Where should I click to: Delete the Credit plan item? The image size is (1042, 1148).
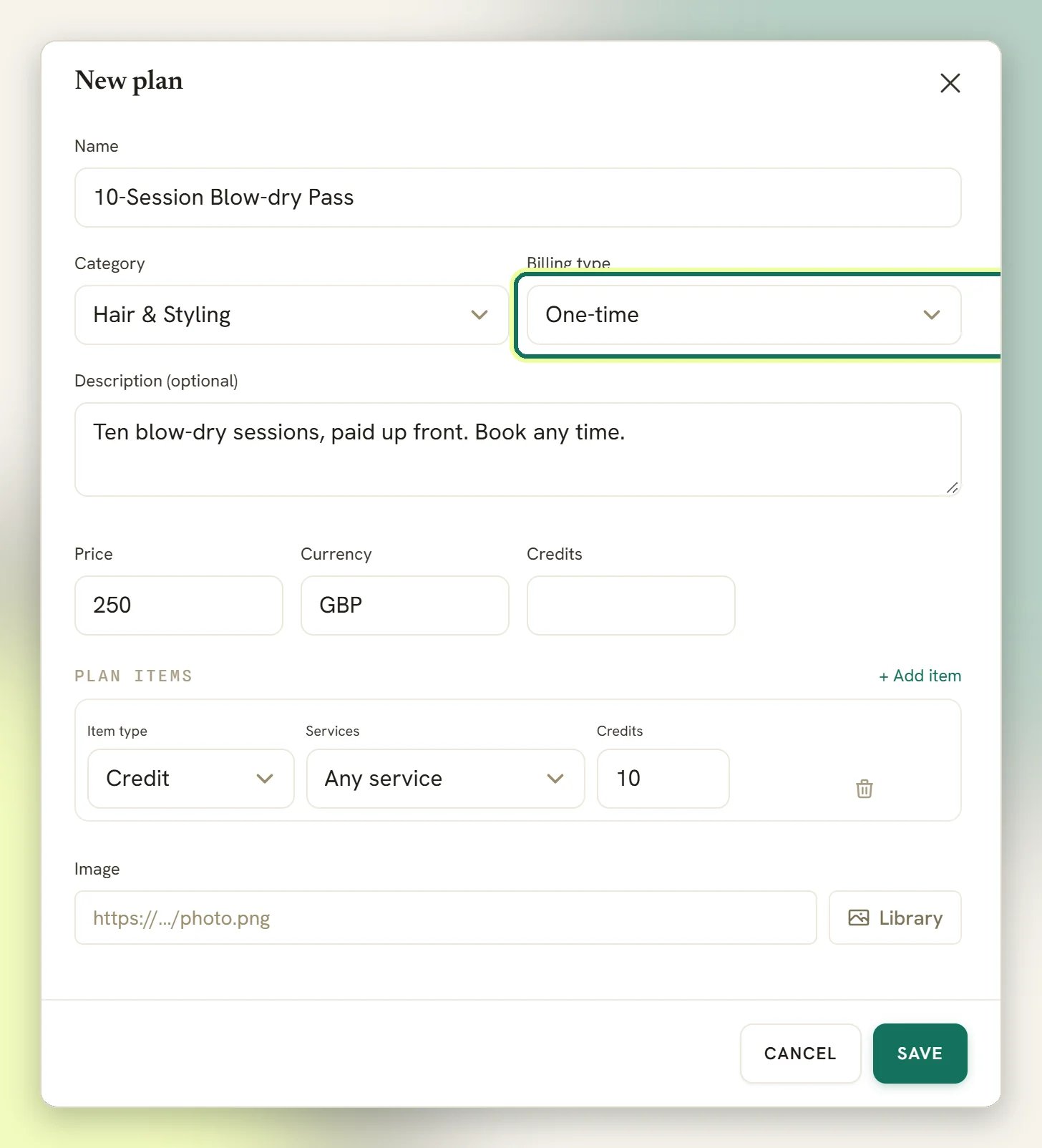click(x=864, y=788)
